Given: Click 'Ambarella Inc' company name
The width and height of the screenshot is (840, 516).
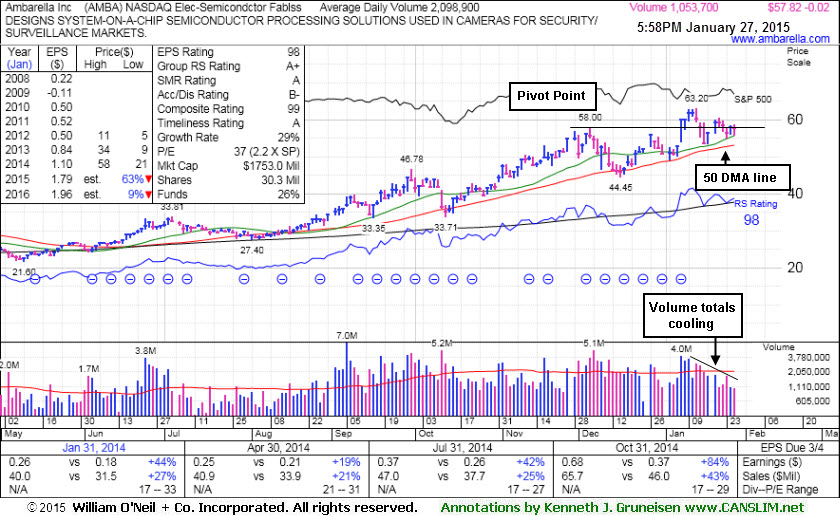Looking at the screenshot, I should [38, 8].
